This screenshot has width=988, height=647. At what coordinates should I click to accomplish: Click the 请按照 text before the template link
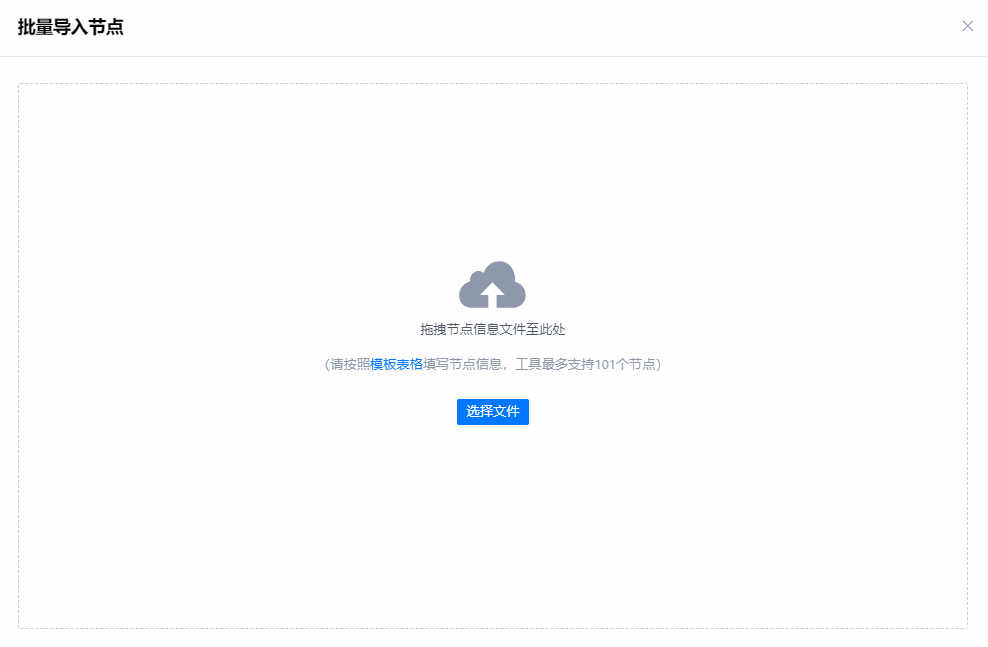(350, 364)
